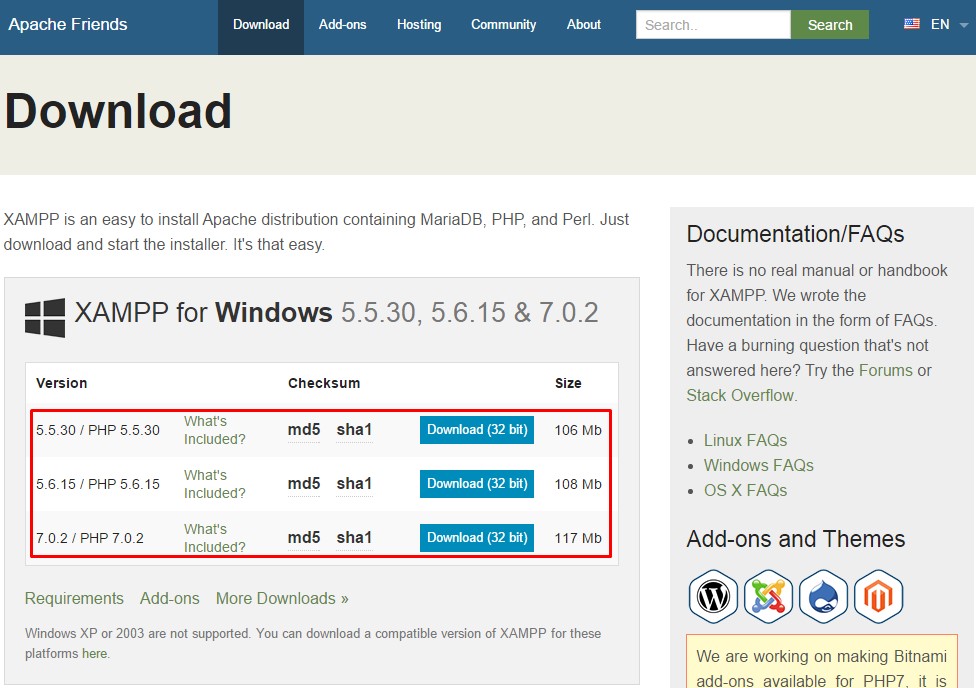
Task: Click the Checksum column header
Action: tap(324, 383)
